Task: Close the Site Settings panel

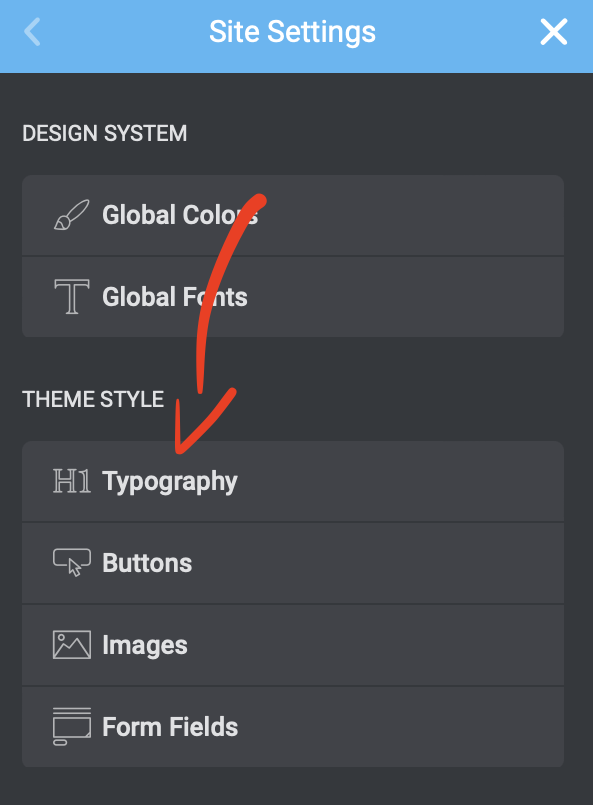Action: 553,32
